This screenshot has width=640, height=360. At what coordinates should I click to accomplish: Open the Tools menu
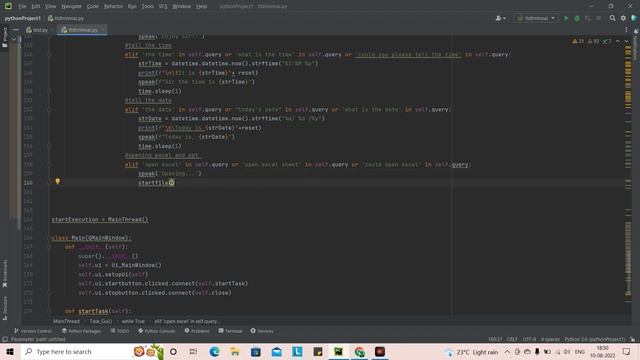pos(148,6)
